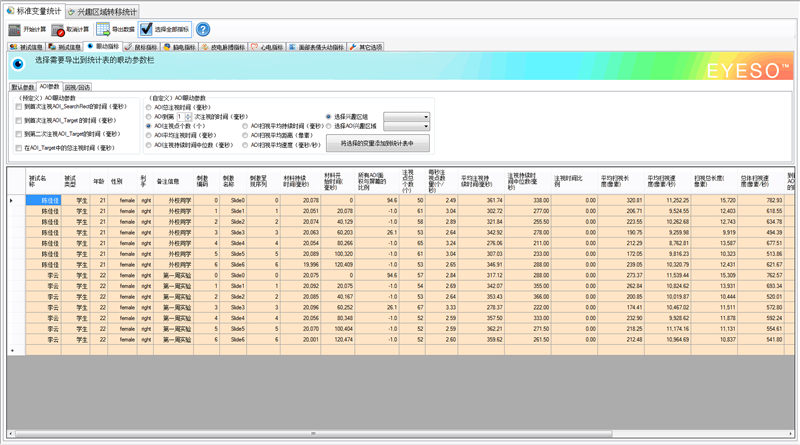The height and width of the screenshot is (445, 800).
Task: Select AOI saccade average duration radio button
Action: (245, 126)
